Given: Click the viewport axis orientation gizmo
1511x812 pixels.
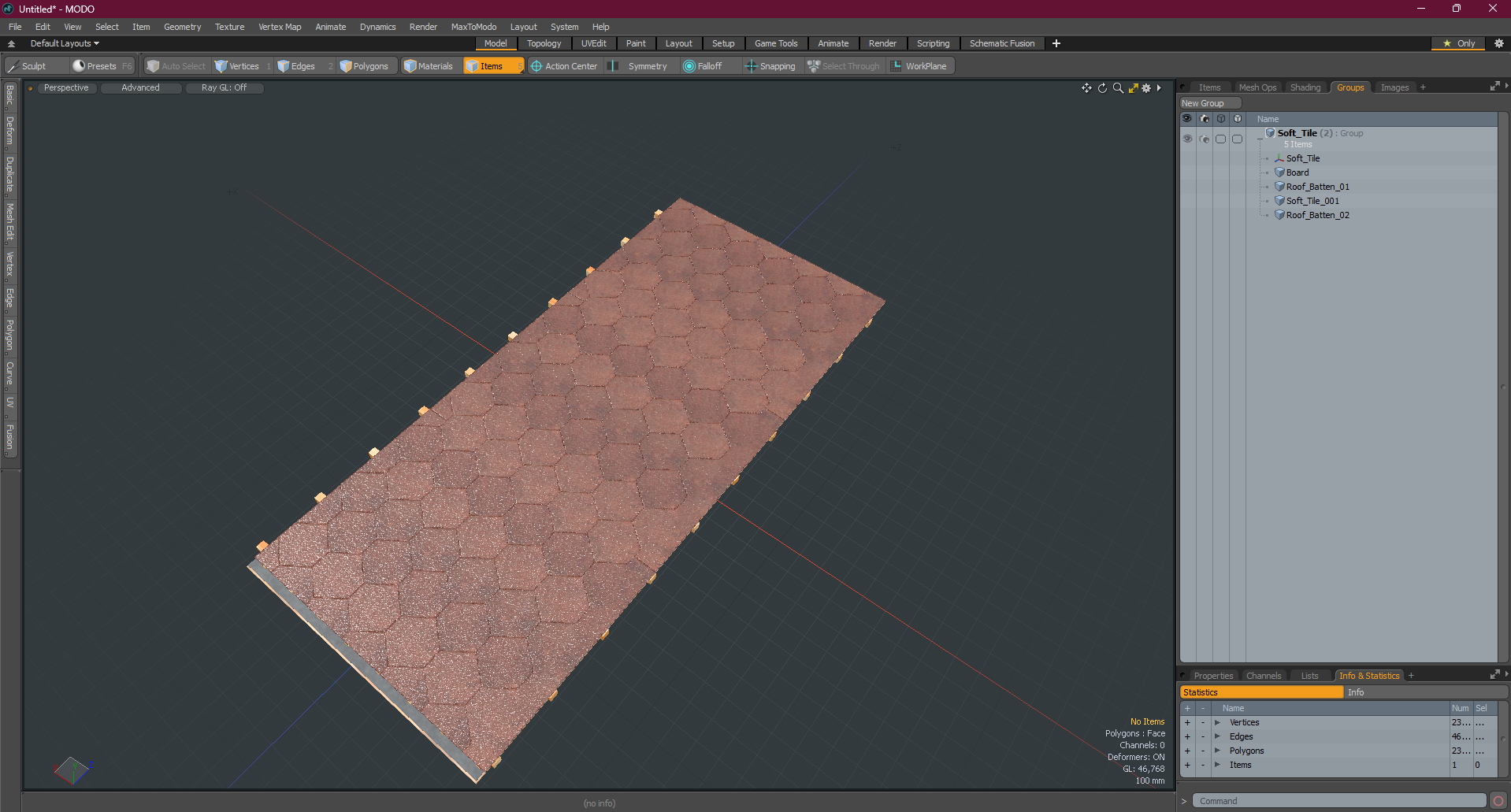Looking at the screenshot, I should (72, 769).
